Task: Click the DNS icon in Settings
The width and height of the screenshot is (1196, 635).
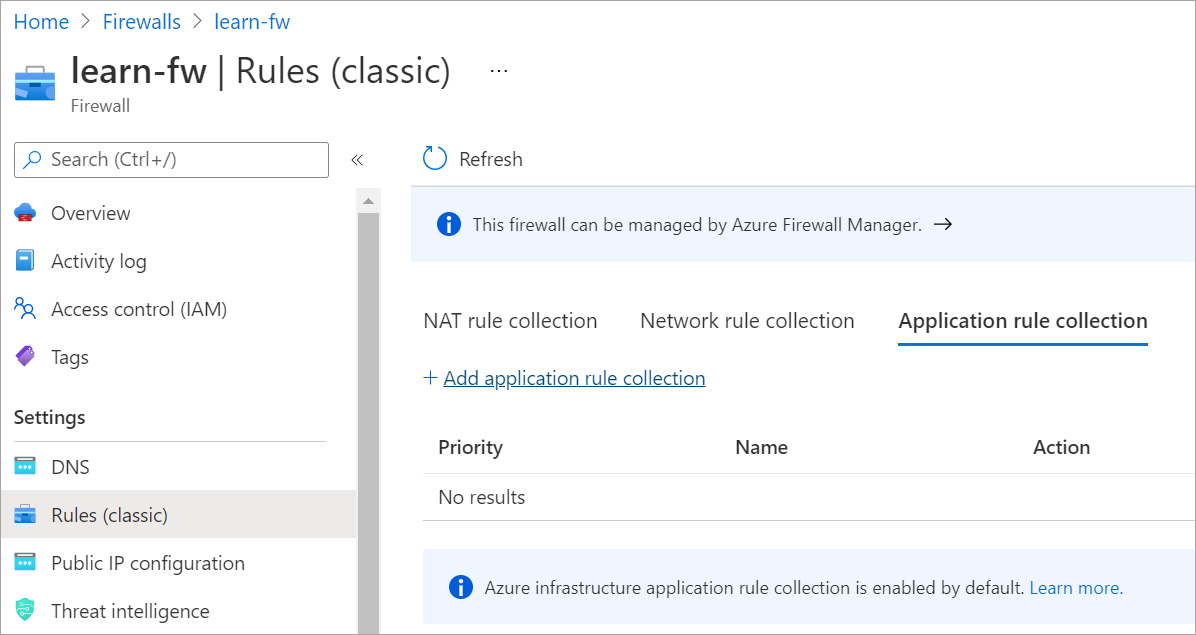Action: 25,467
